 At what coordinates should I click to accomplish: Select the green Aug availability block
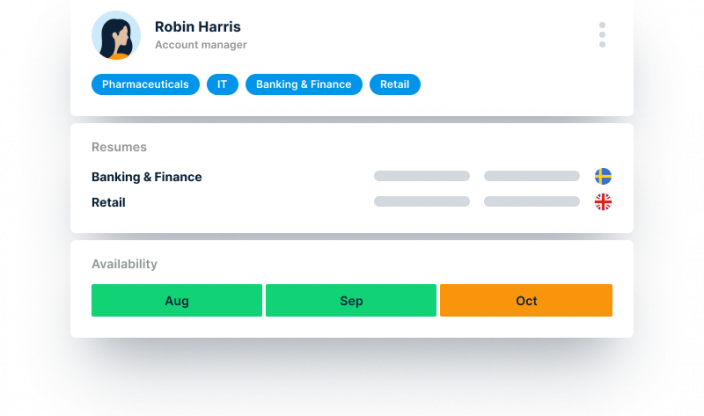point(176,301)
